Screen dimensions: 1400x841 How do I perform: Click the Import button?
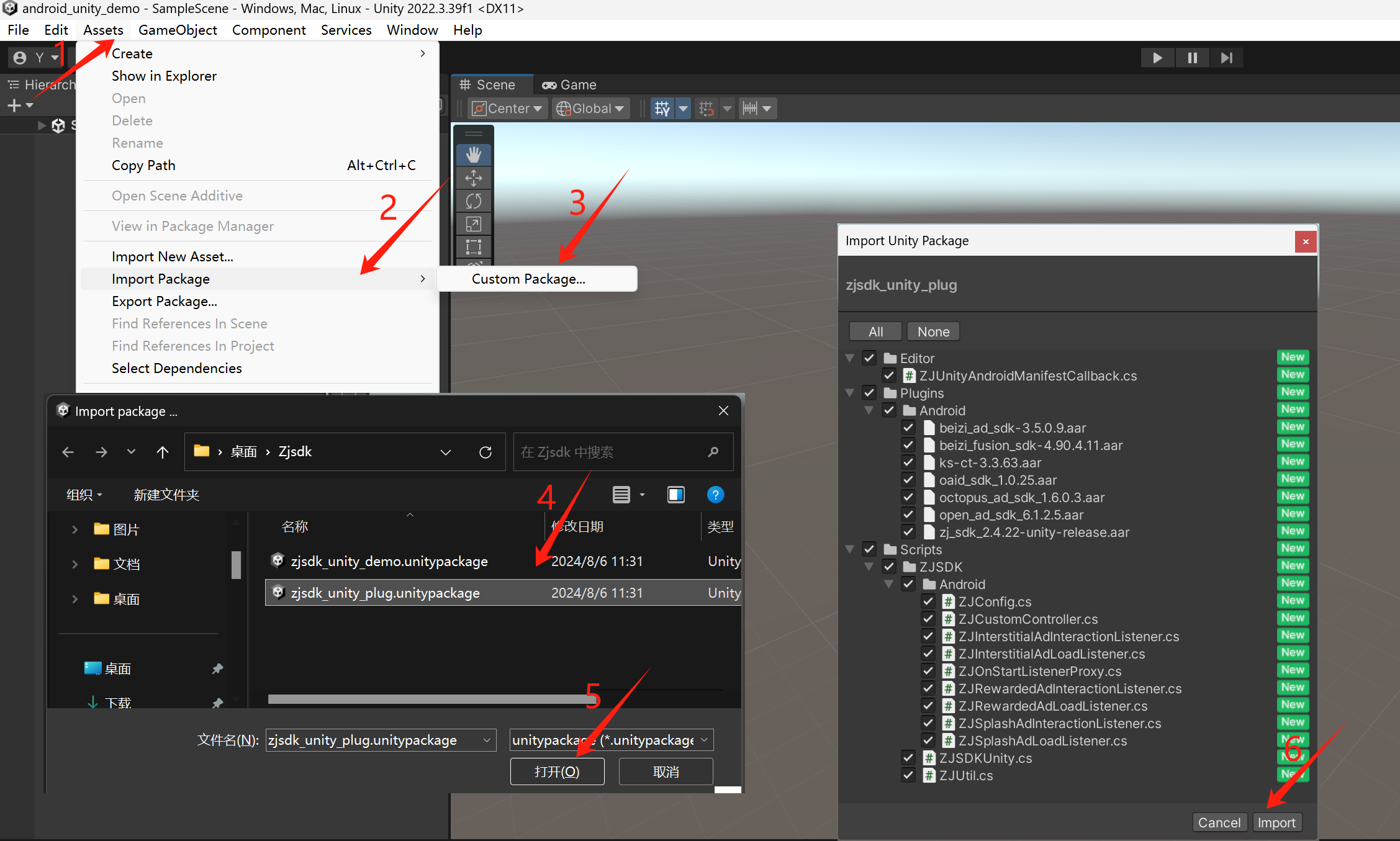pos(1276,822)
